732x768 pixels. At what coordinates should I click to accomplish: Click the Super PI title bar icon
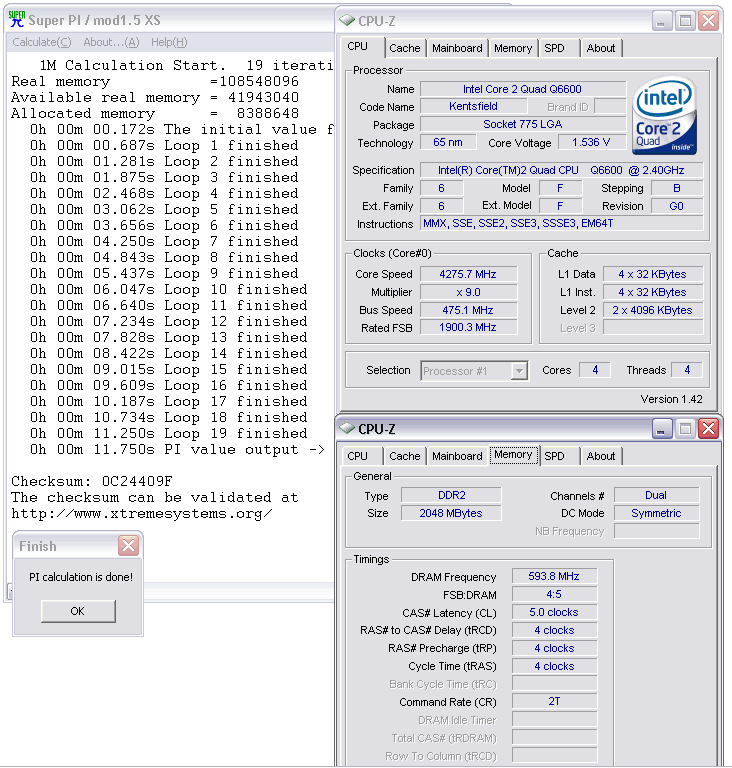(x=17, y=20)
